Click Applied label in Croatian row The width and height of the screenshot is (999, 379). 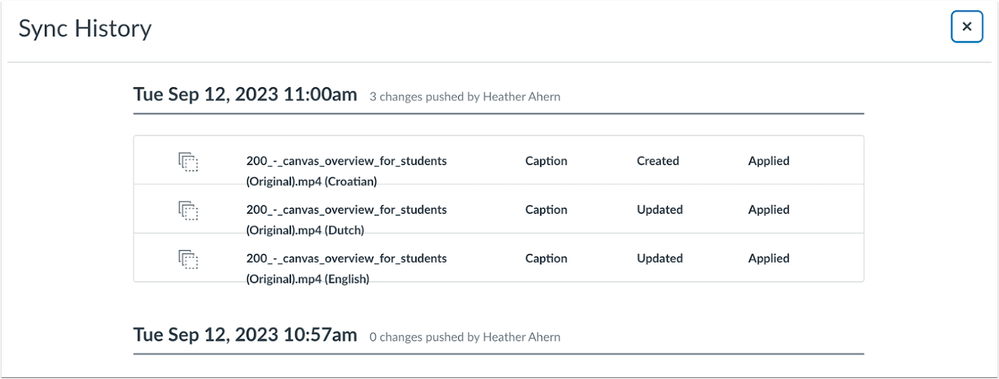pos(768,161)
